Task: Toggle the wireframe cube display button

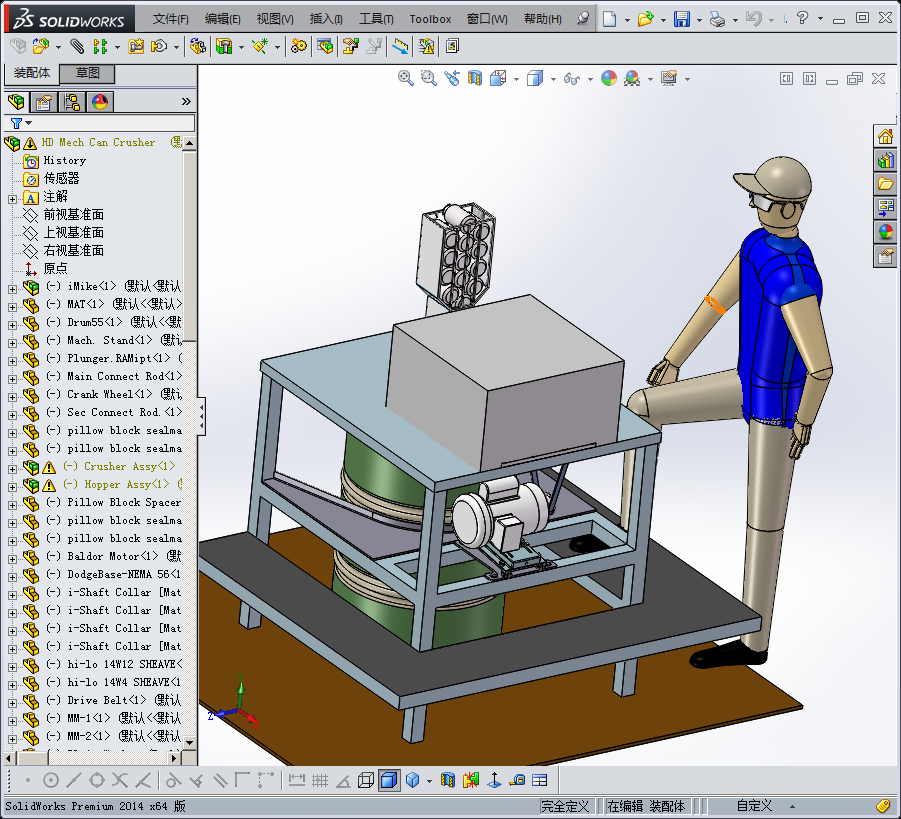Action: tap(366, 780)
